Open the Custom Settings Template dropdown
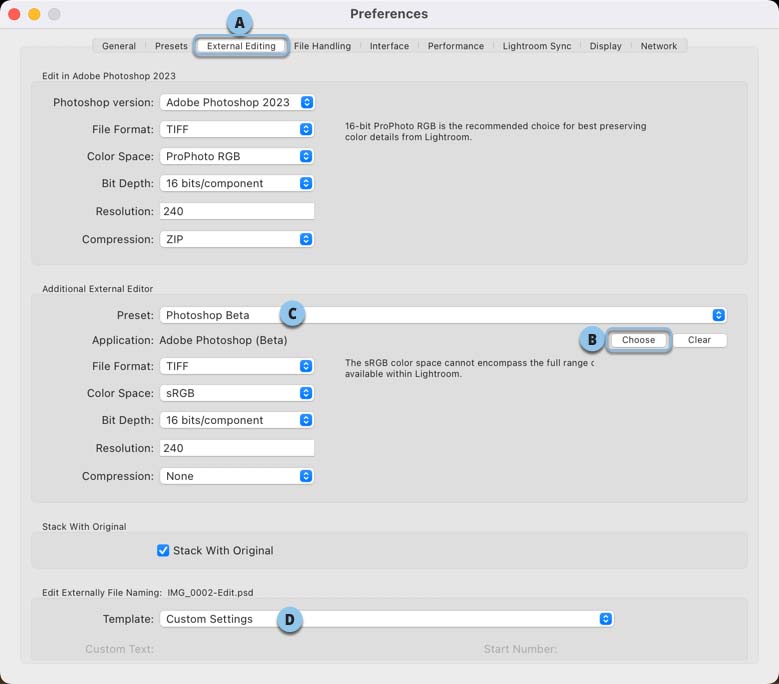 click(386, 619)
